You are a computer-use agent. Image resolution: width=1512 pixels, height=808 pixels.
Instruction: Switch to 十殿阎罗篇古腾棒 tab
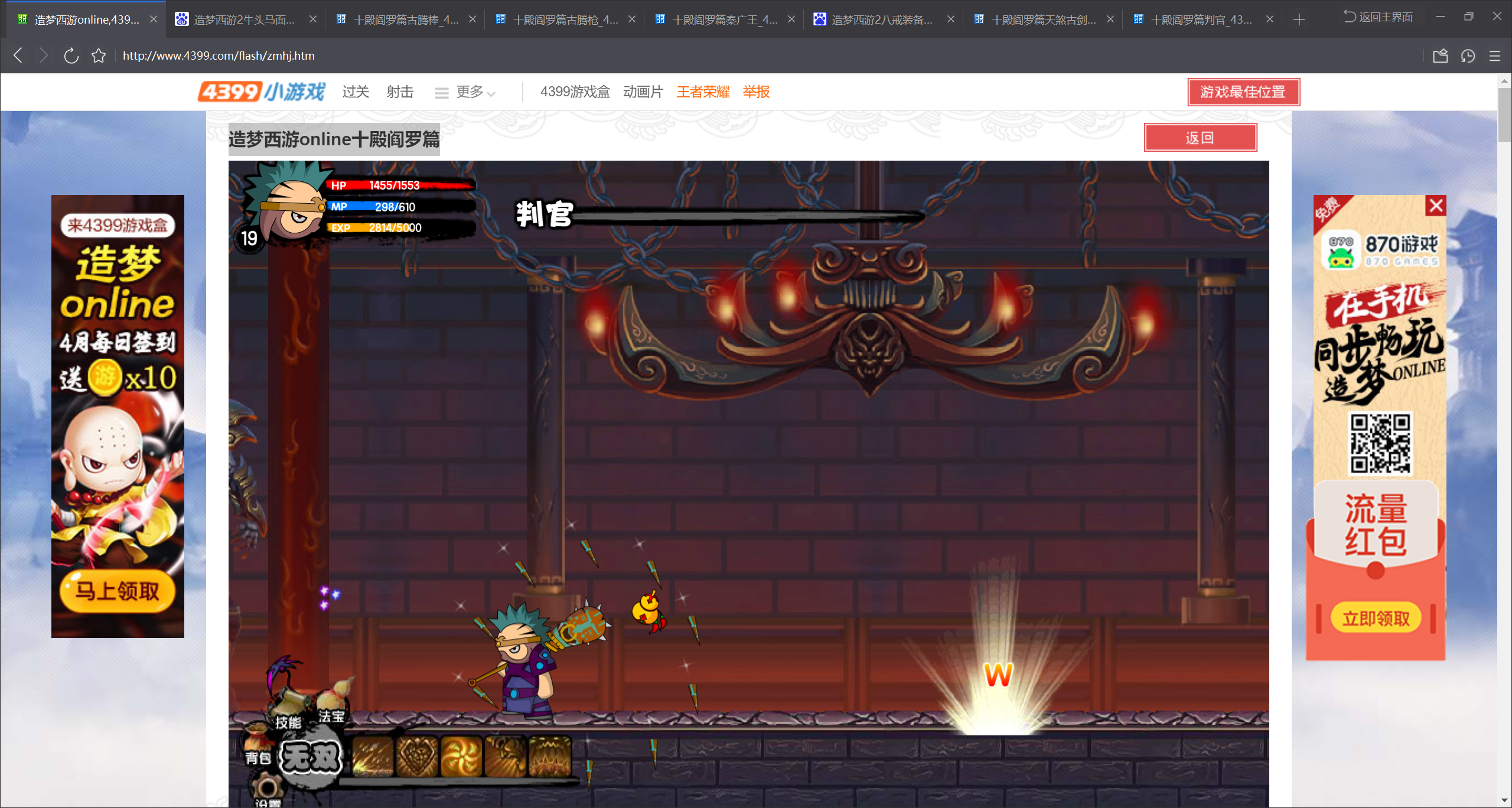click(405, 19)
